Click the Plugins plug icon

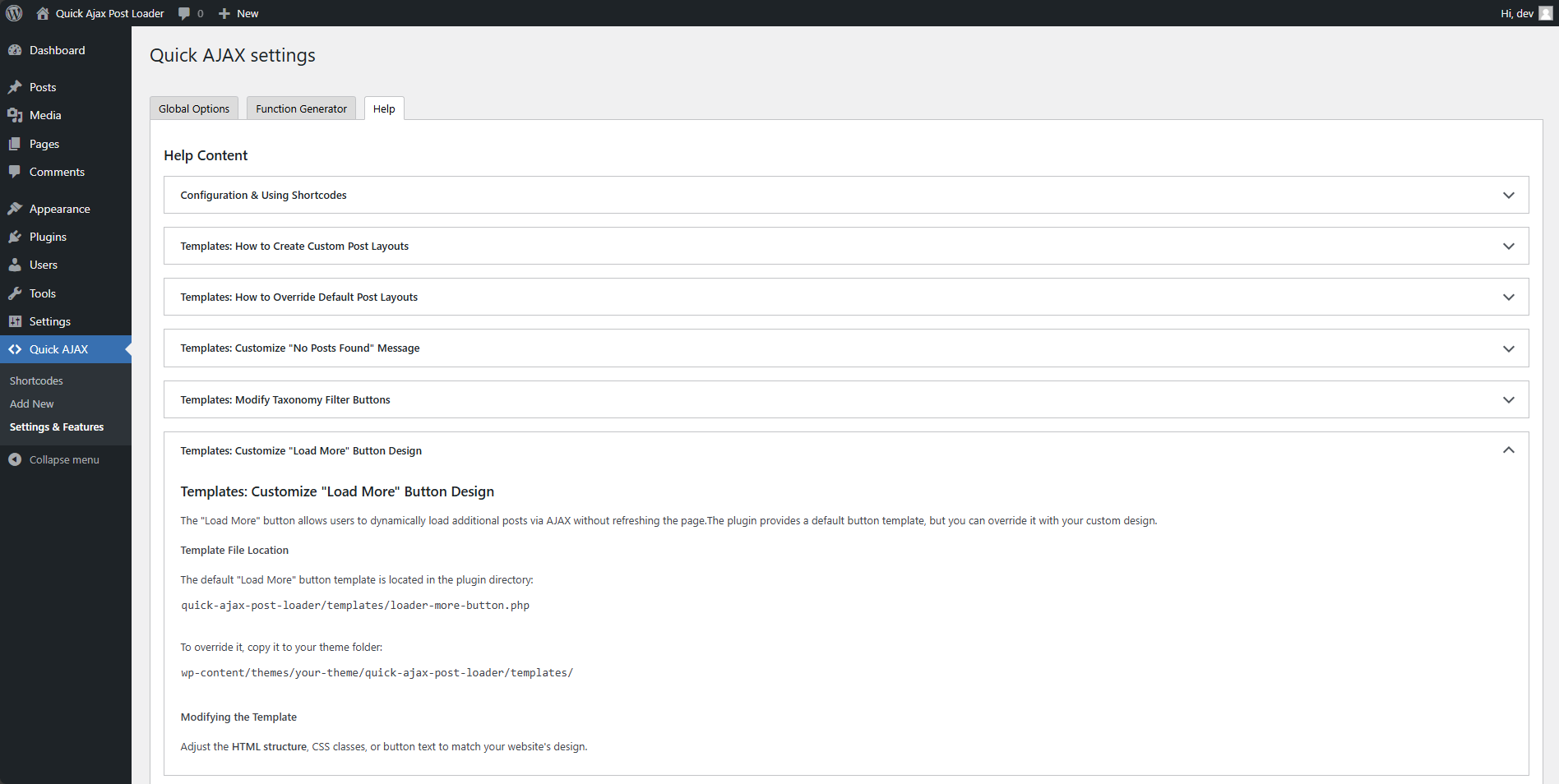coord(15,237)
